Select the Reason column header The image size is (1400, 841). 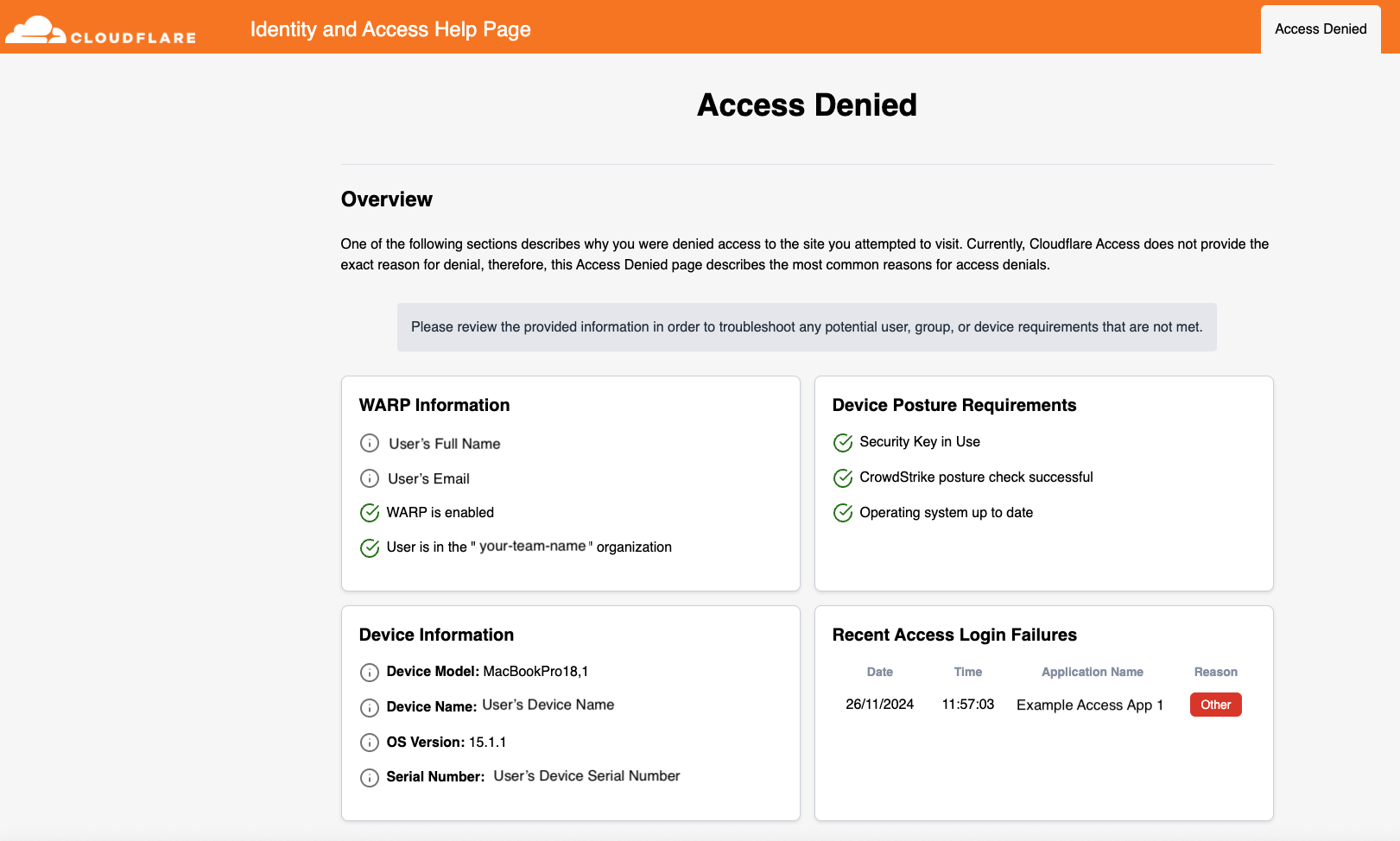click(x=1215, y=672)
